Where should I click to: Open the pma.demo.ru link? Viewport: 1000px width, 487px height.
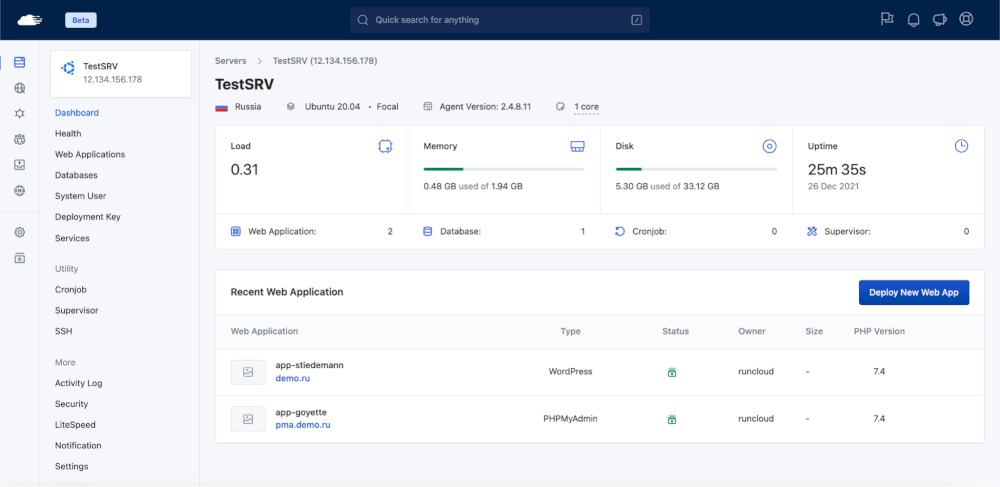click(x=303, y=425)
